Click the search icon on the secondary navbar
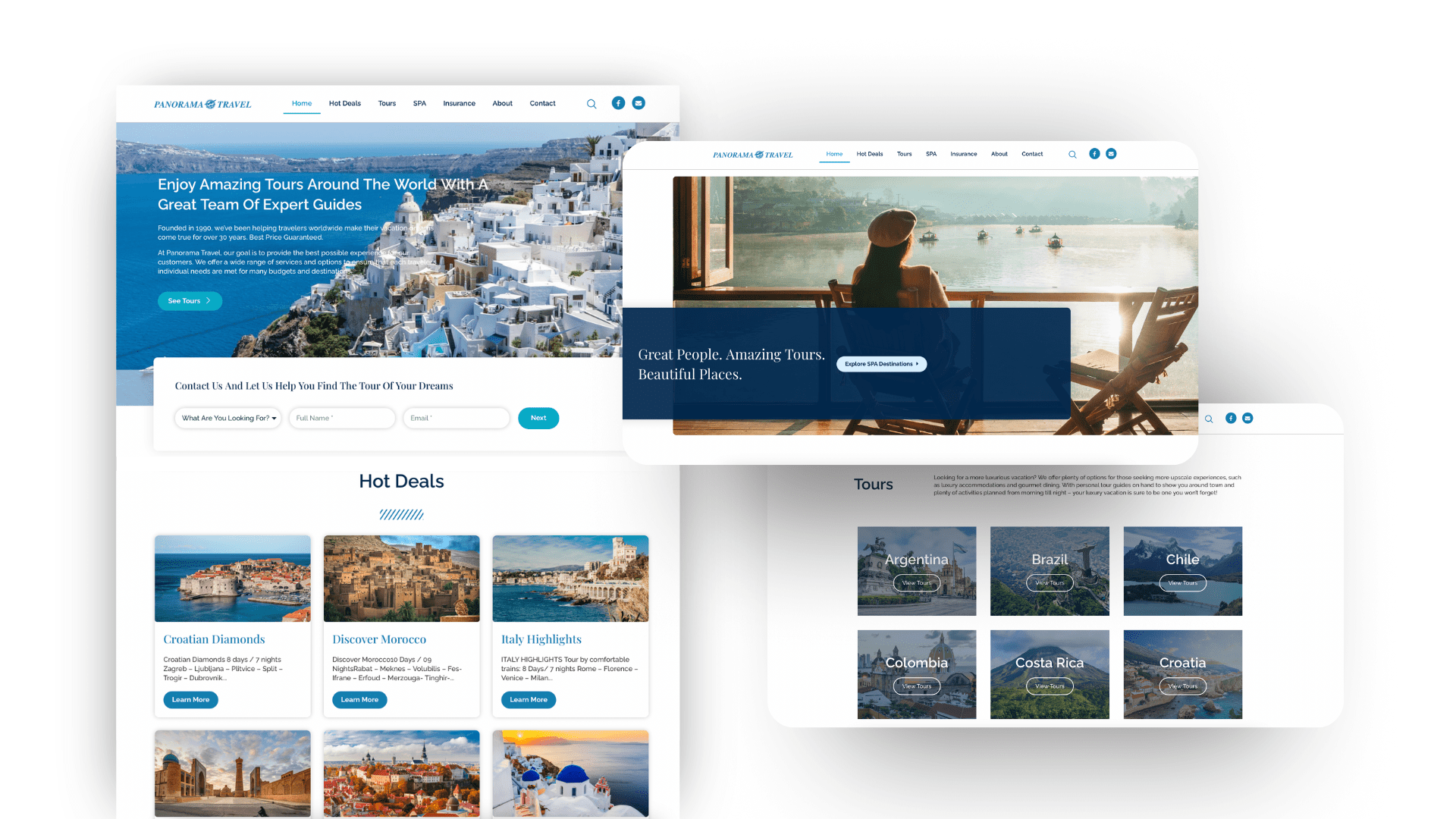 1072,154
